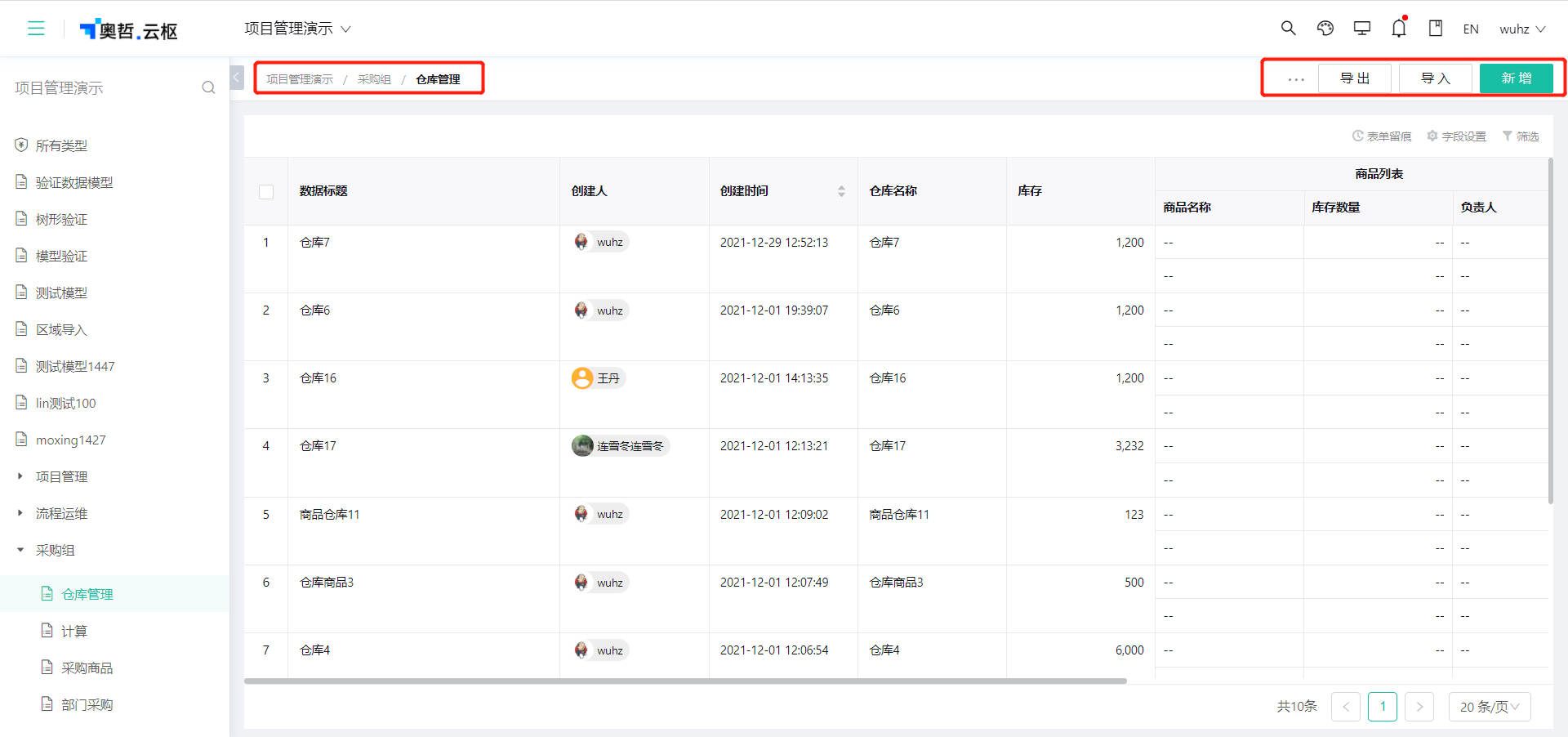Click the monitor display icon
Screen dimensions: 1568x737
point(1361,29)
